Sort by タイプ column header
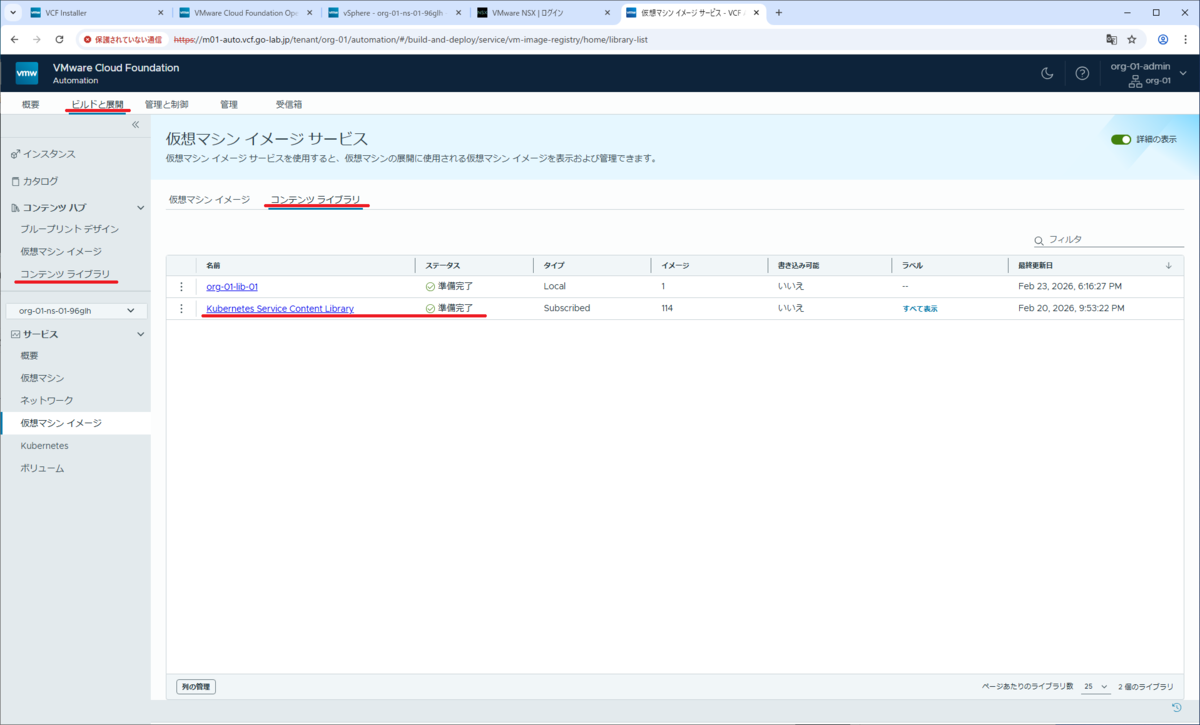This screenshot has width=1200, height=725. [553, 266]
